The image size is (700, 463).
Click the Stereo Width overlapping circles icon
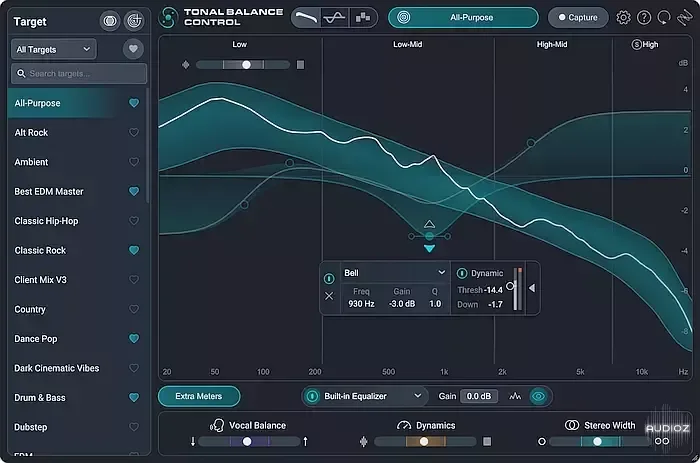(572, 425)
